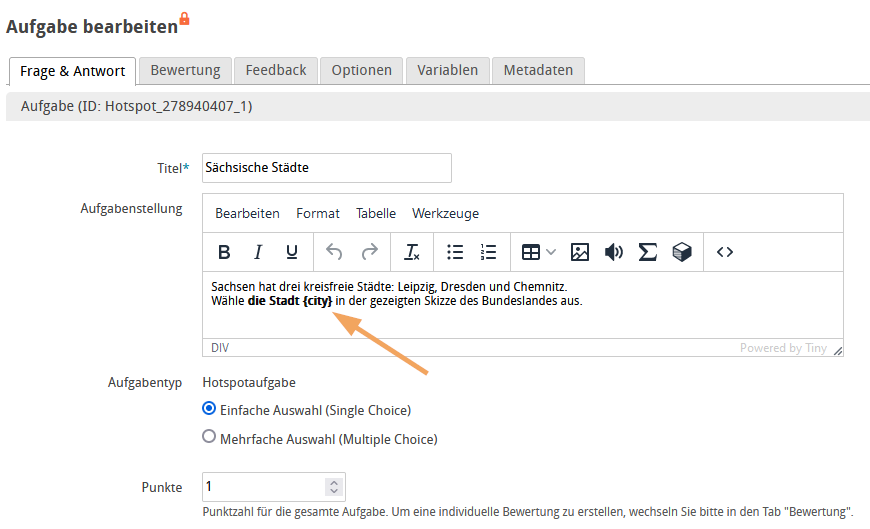Open the Bearbeiten menu in the editor

pyautogui.click(x=247, y=213)
